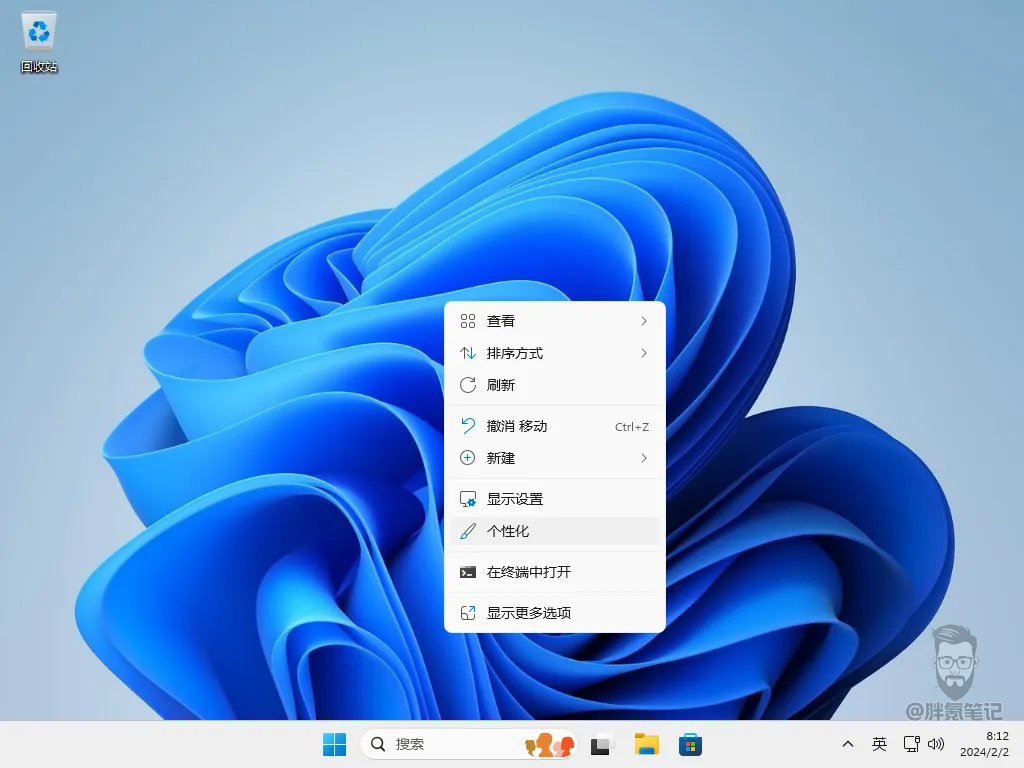Click the Windows Start button
The image size is (1024, 768).
(x=334, y=744)
